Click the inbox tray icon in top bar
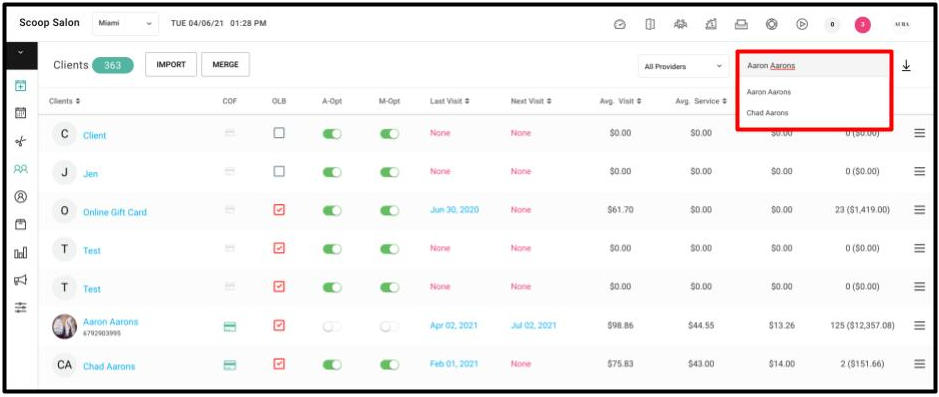 pyautogui.click(x=741, y=24)
